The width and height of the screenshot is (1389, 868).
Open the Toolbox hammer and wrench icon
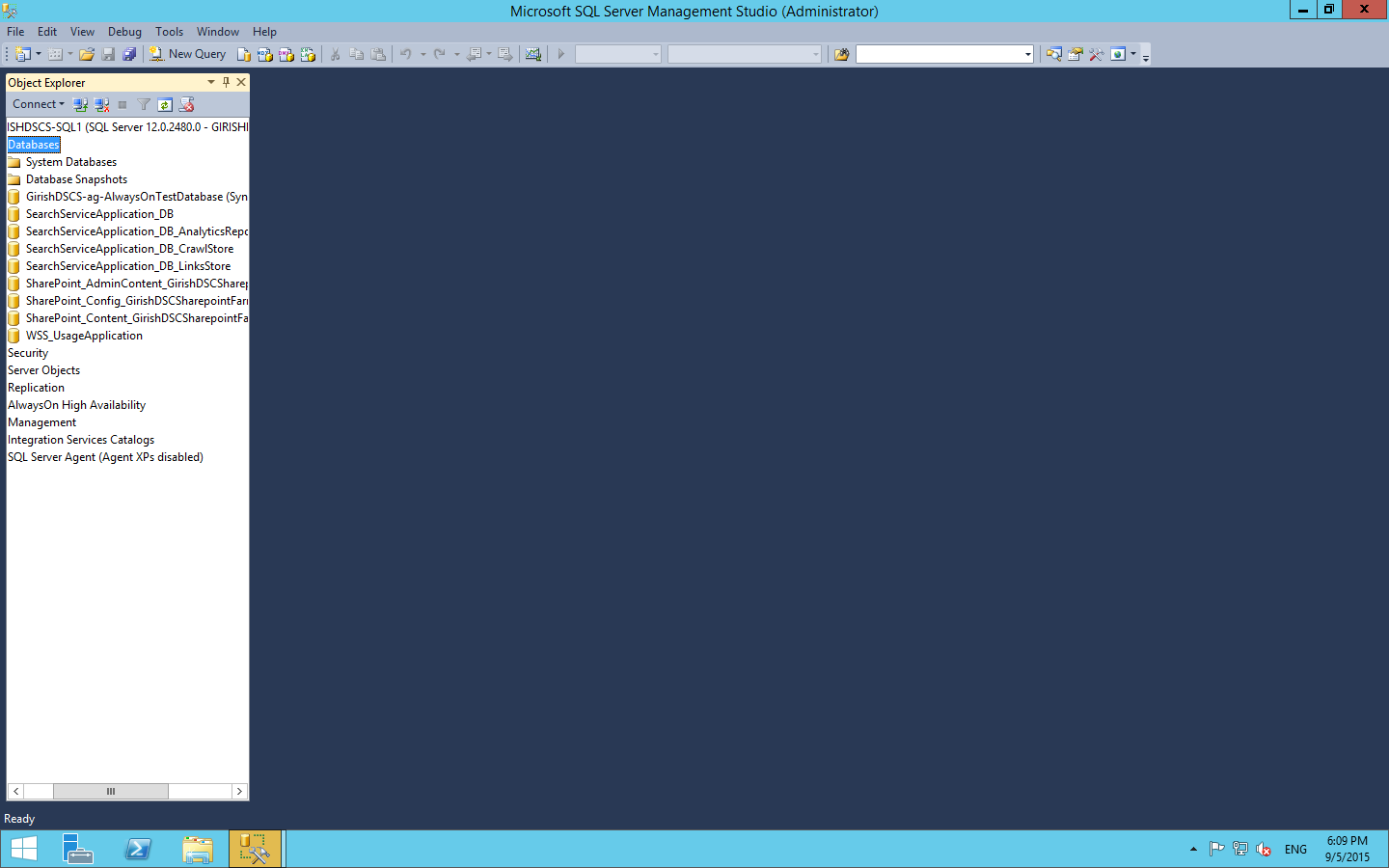[x=1096, y=54]
